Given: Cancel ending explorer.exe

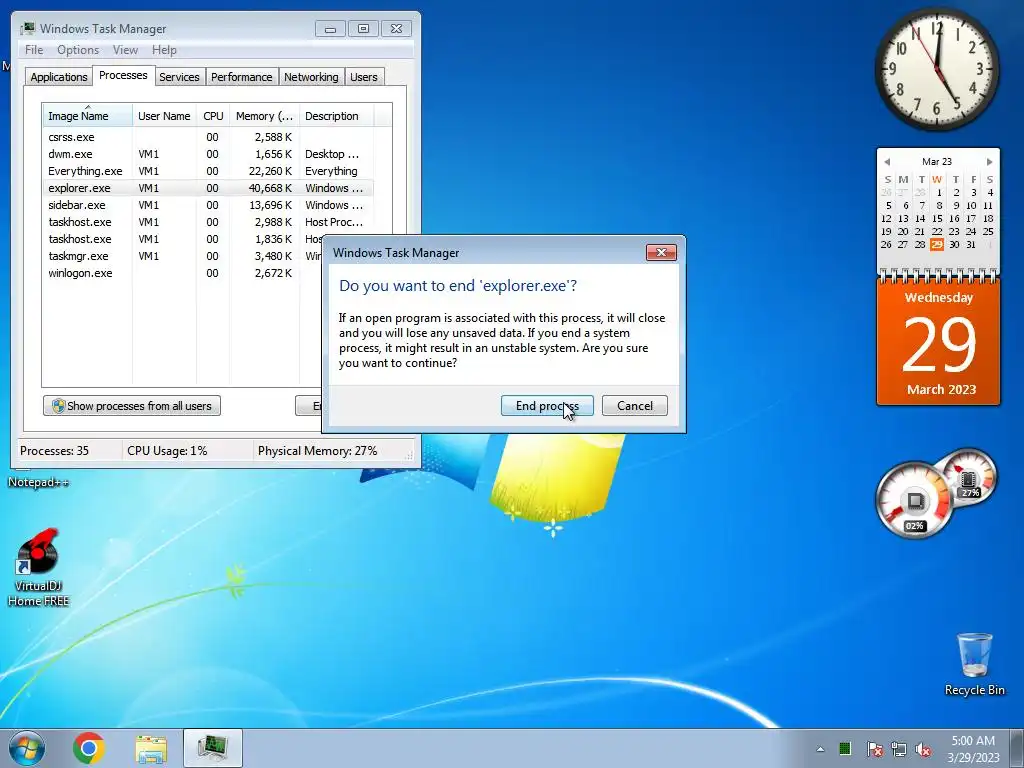Looking at the screenshot, I should [x=635, y=406].
